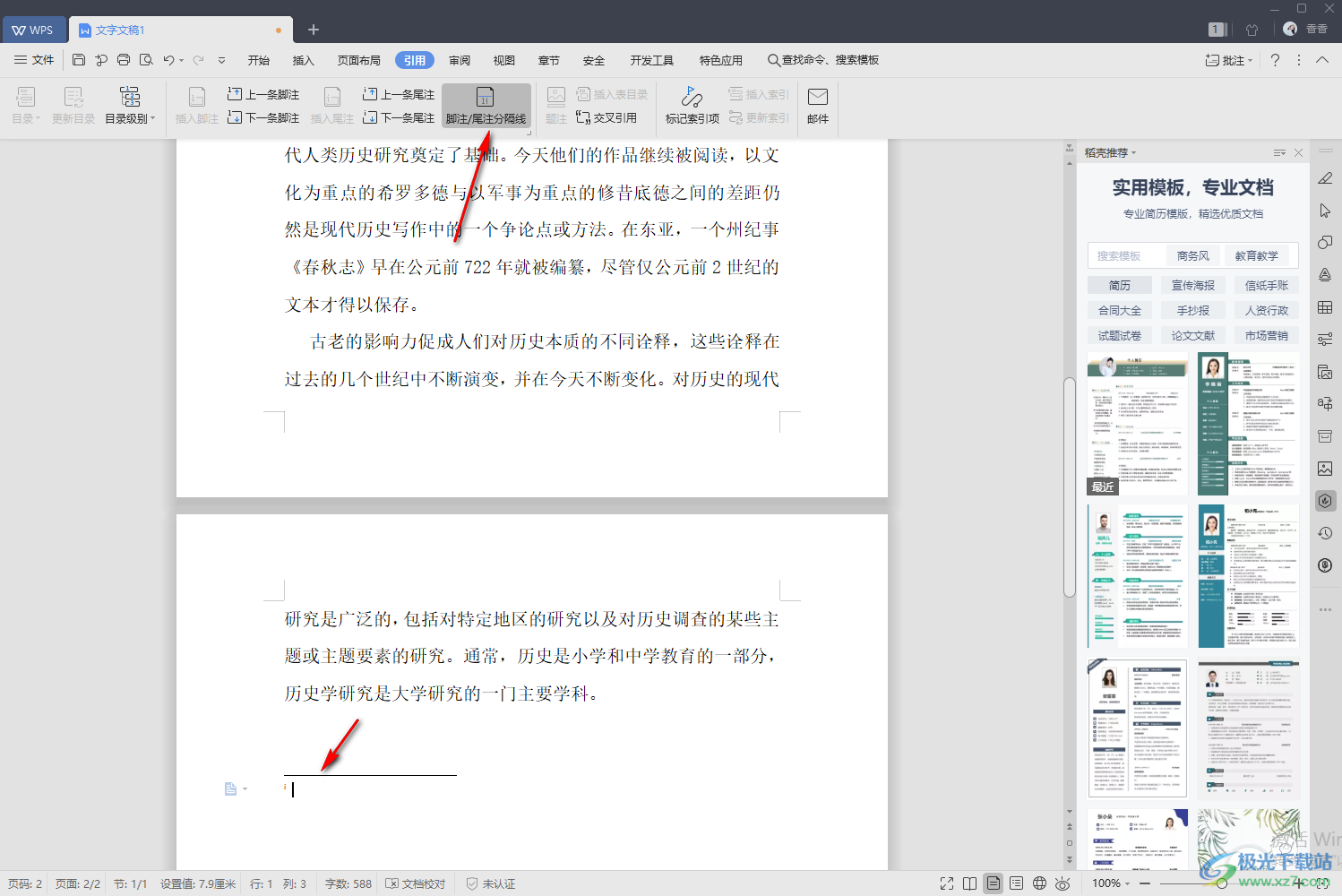This screenshot has width=1342, height=896.
Task: Click sidebar image gallery icon
Action: (1325, 469)
